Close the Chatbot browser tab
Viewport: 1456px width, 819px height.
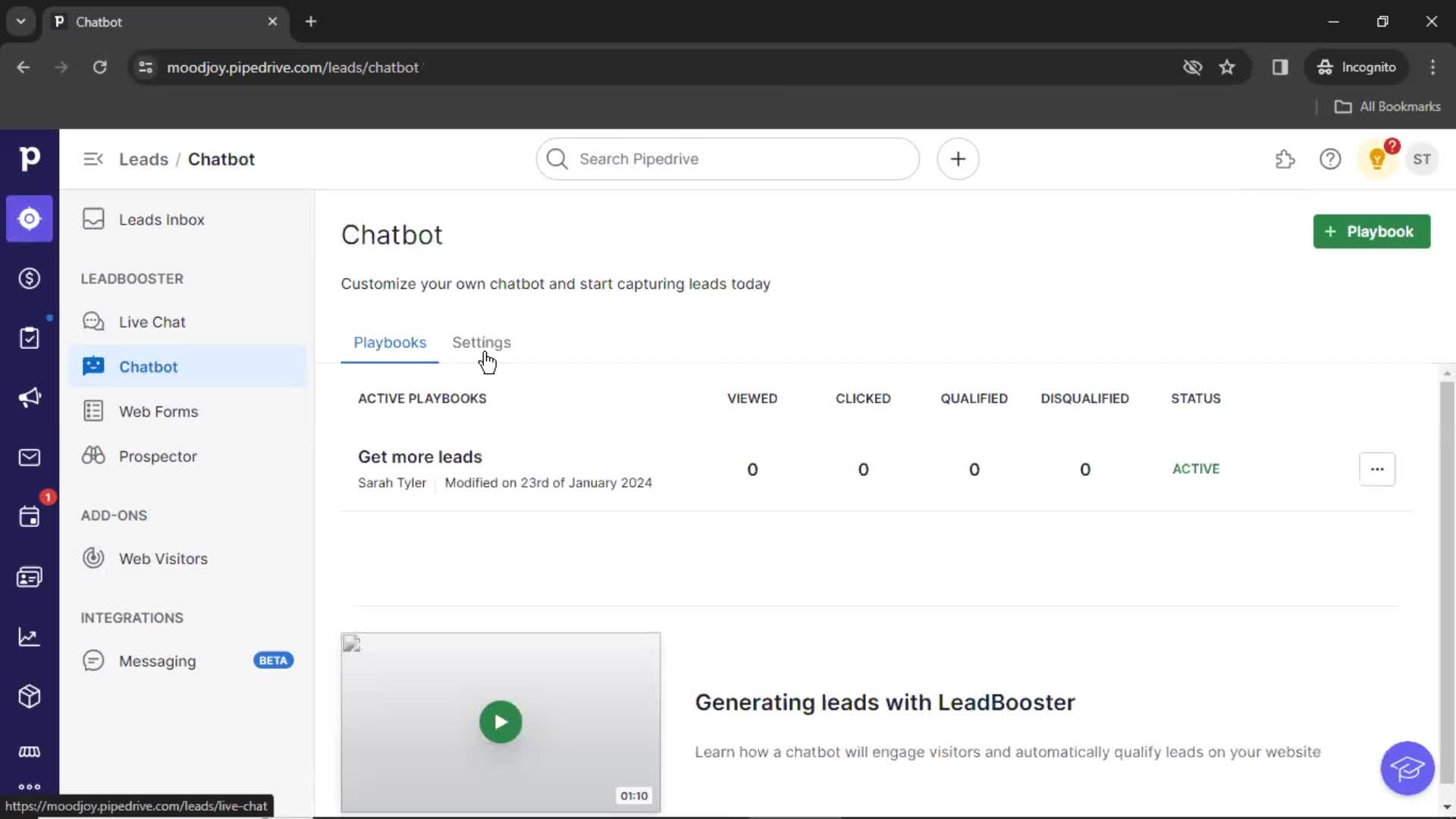tap(272, 21)
